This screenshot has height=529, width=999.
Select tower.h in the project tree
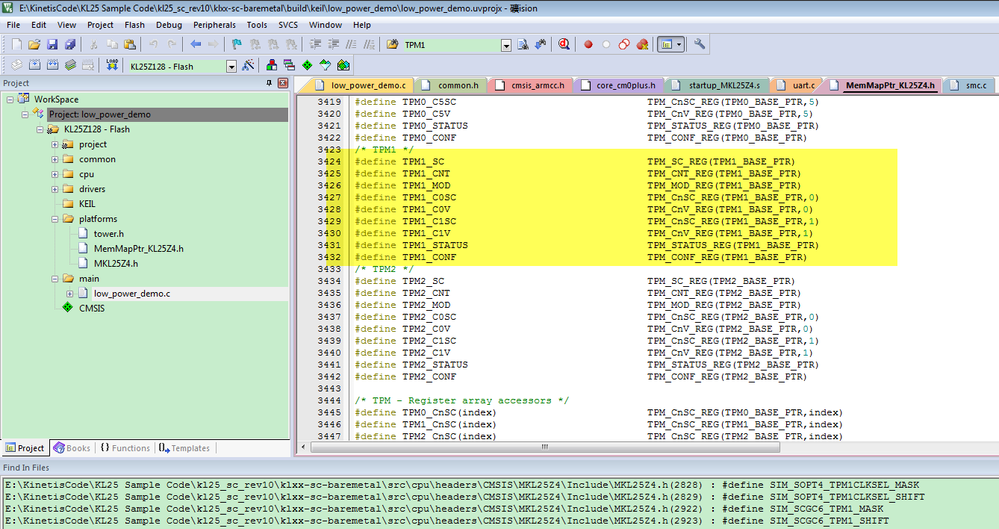pos(108,234)
